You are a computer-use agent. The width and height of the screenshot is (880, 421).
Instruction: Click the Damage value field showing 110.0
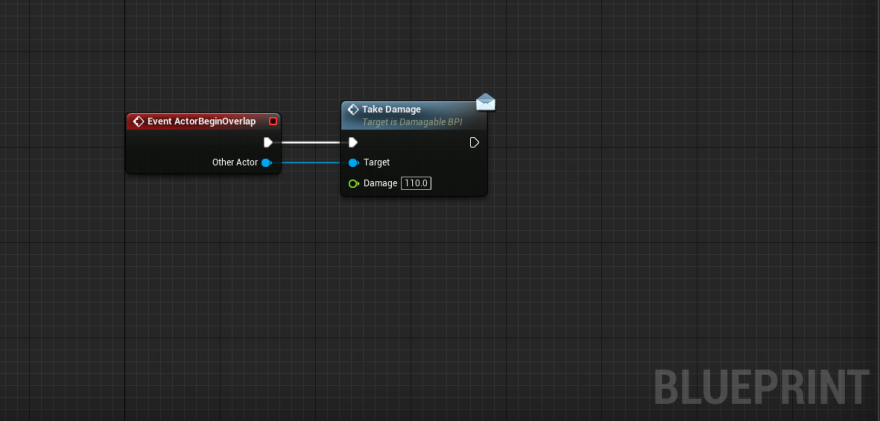point(416,183)
